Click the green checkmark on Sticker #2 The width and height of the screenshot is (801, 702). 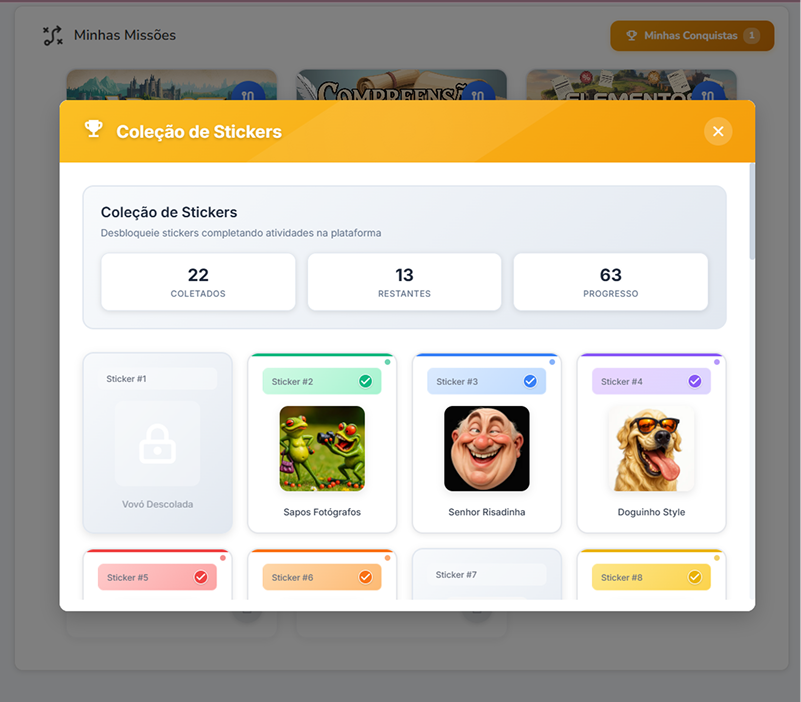(x=365, y=381)
